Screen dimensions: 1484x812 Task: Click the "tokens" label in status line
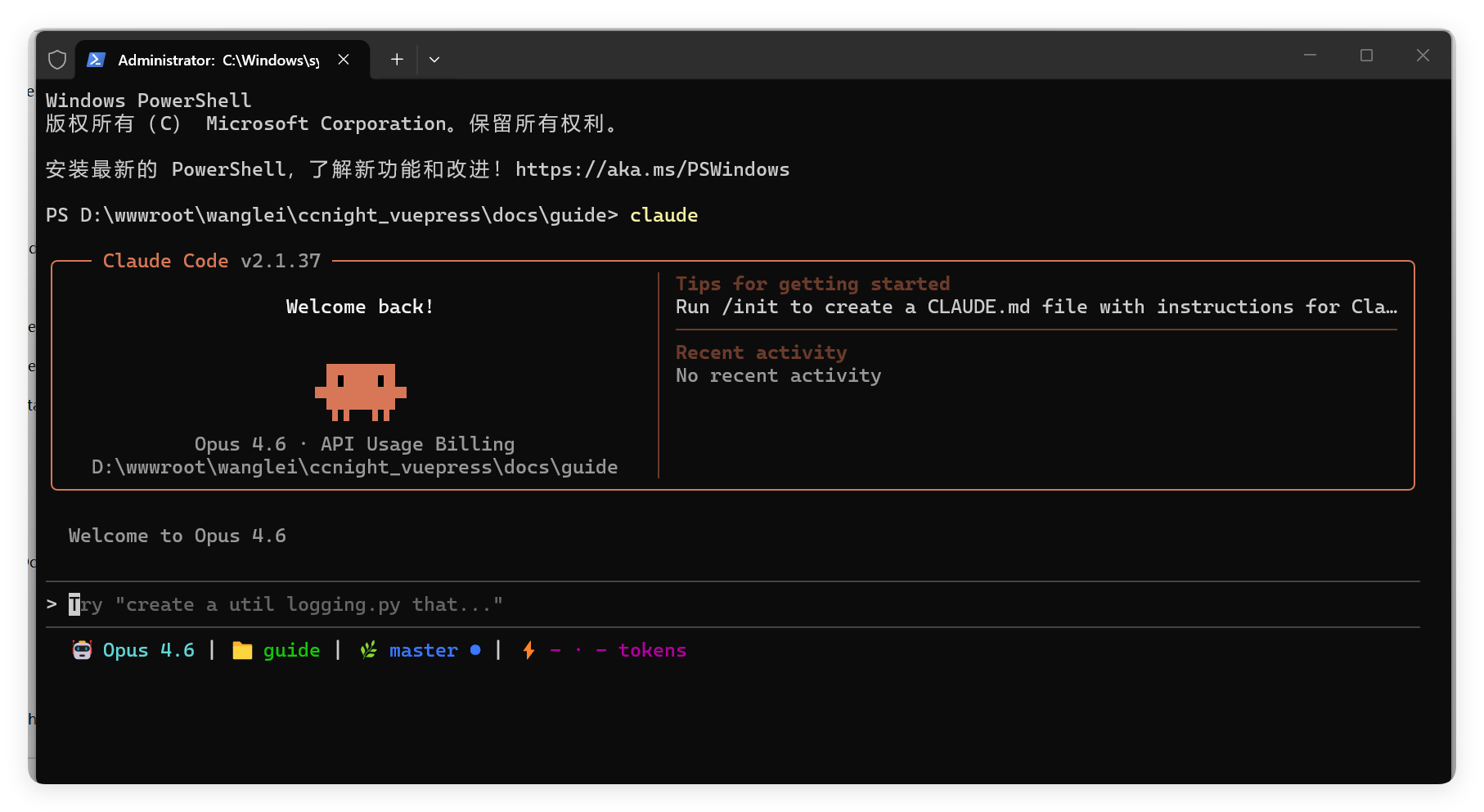(x=652, y=650)
